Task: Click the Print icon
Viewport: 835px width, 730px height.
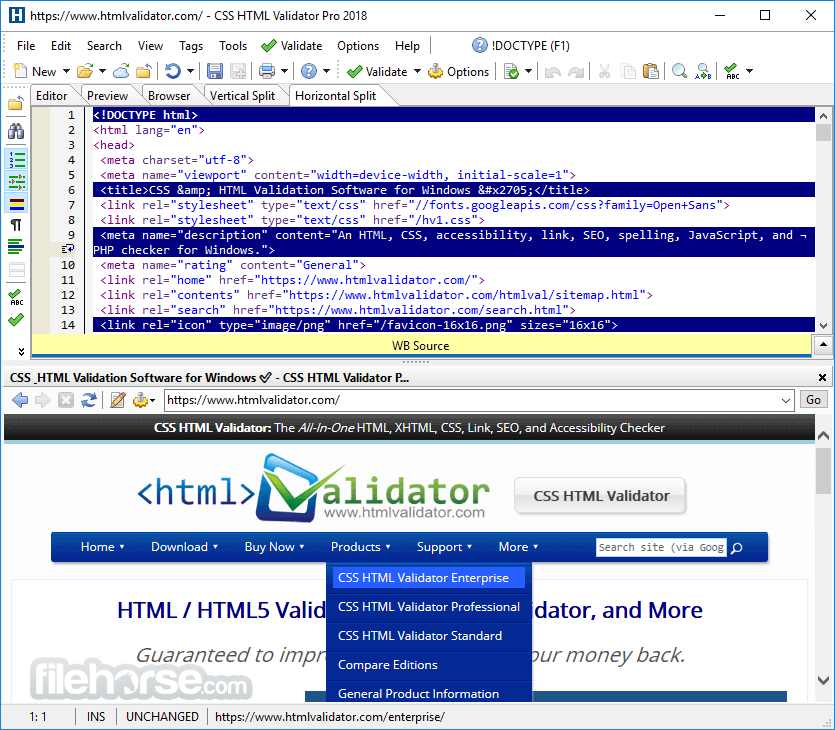Action: (x=266, y=71)
